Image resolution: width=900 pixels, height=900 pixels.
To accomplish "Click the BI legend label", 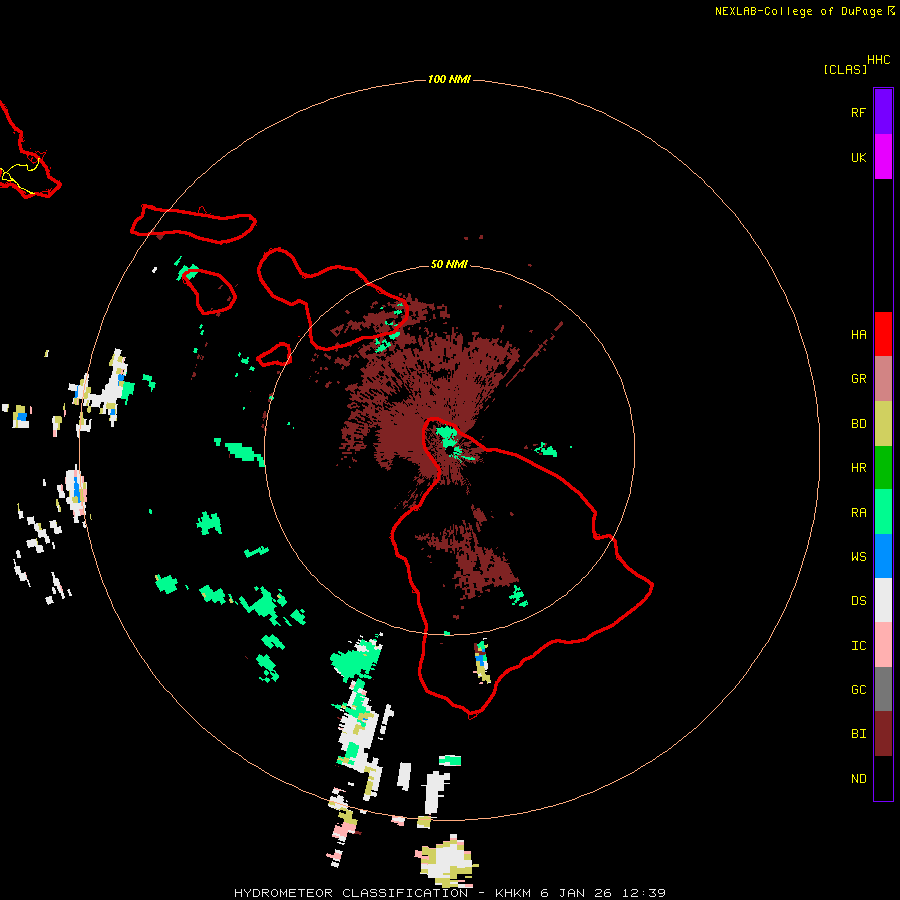I will click(858, 734).
